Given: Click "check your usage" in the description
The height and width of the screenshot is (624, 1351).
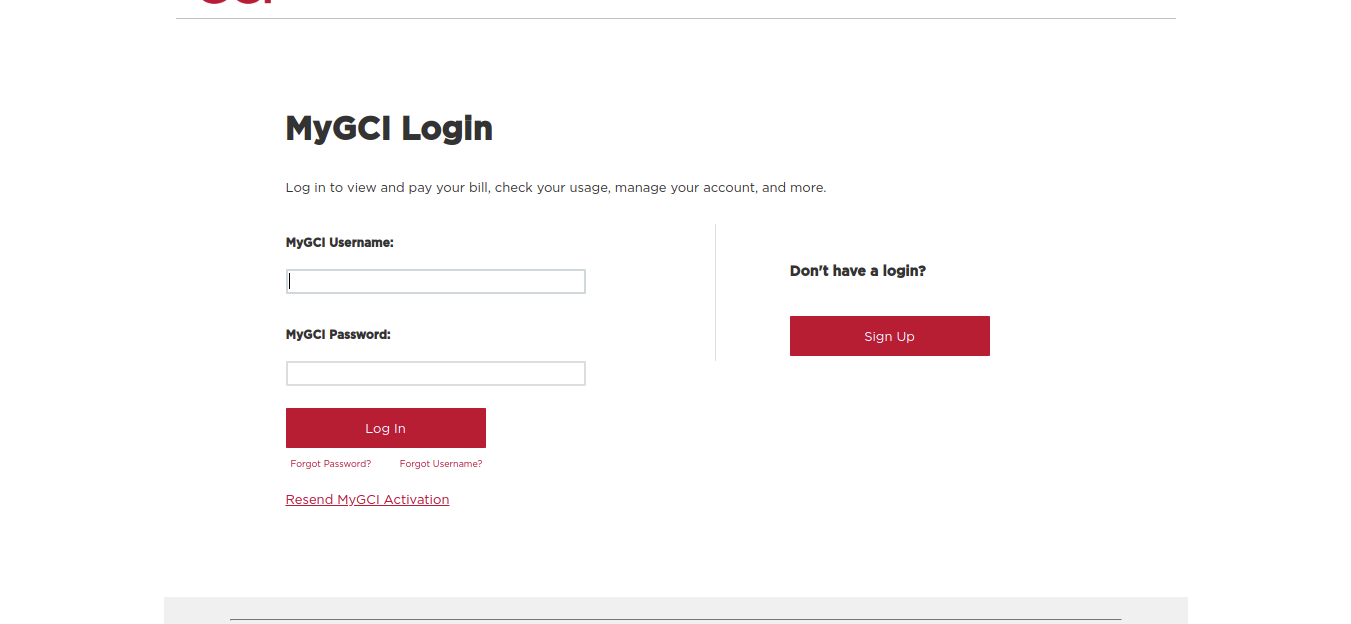Looking at the screenshot, I should coord(553,187).
